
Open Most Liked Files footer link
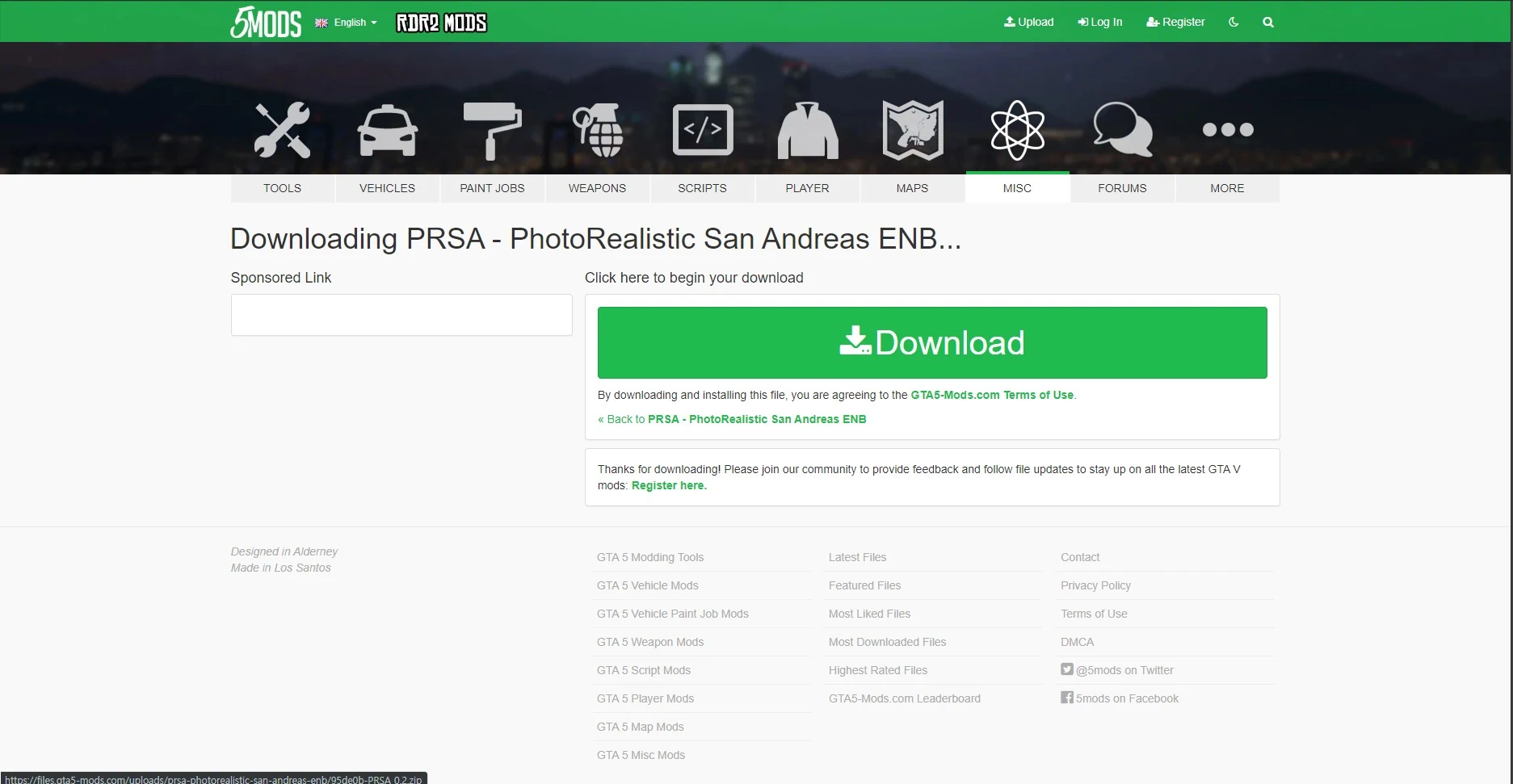click(869, 614)
